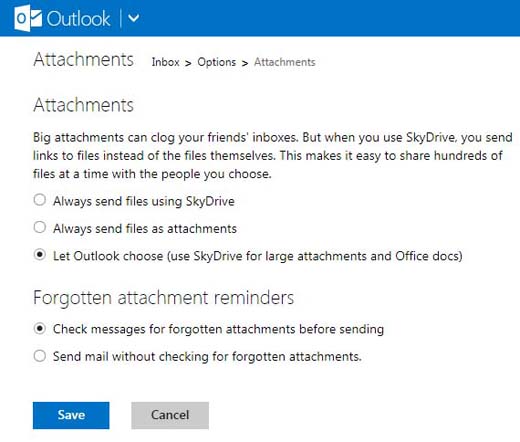Screen dimensions: 520x442
Task: Click the arrow between Inbox and Options
Action: 188,63
